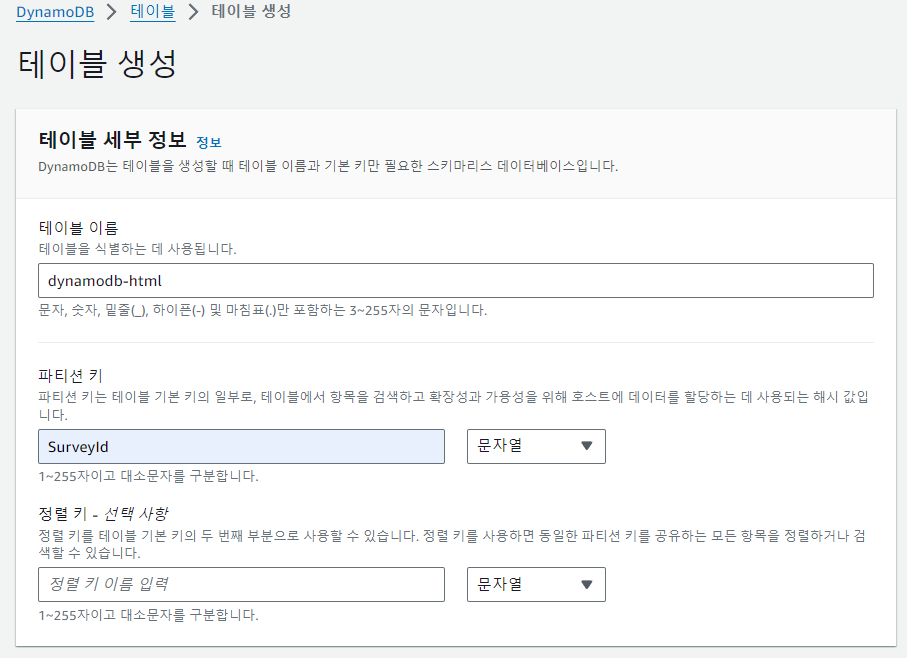Open the partition key type dropdown 문자열
The width and height of the screenshot is (907, 658).
536,446
